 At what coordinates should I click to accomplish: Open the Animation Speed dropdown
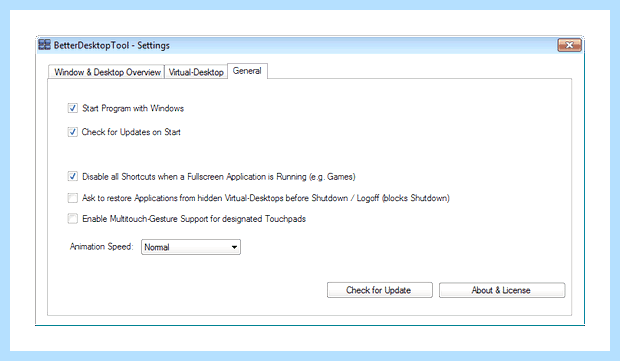click(x=191, y=247)
